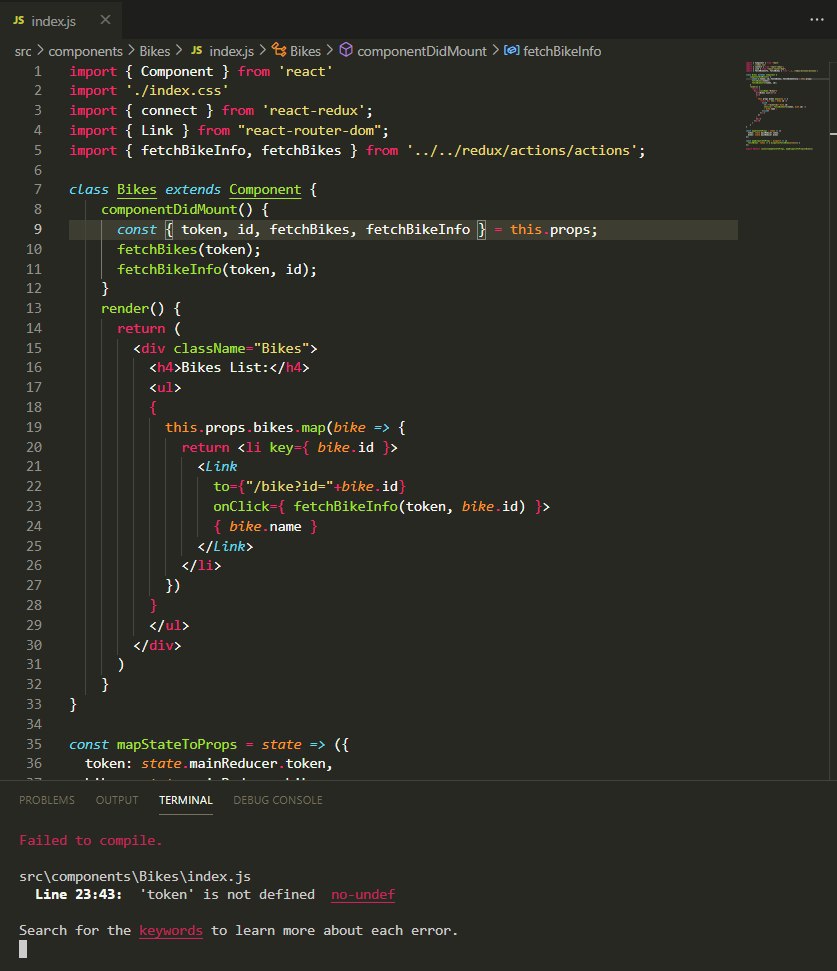Select the TERMINAL panel tab
This screenshot has height=971, width=837.
[x=186, y=800]
